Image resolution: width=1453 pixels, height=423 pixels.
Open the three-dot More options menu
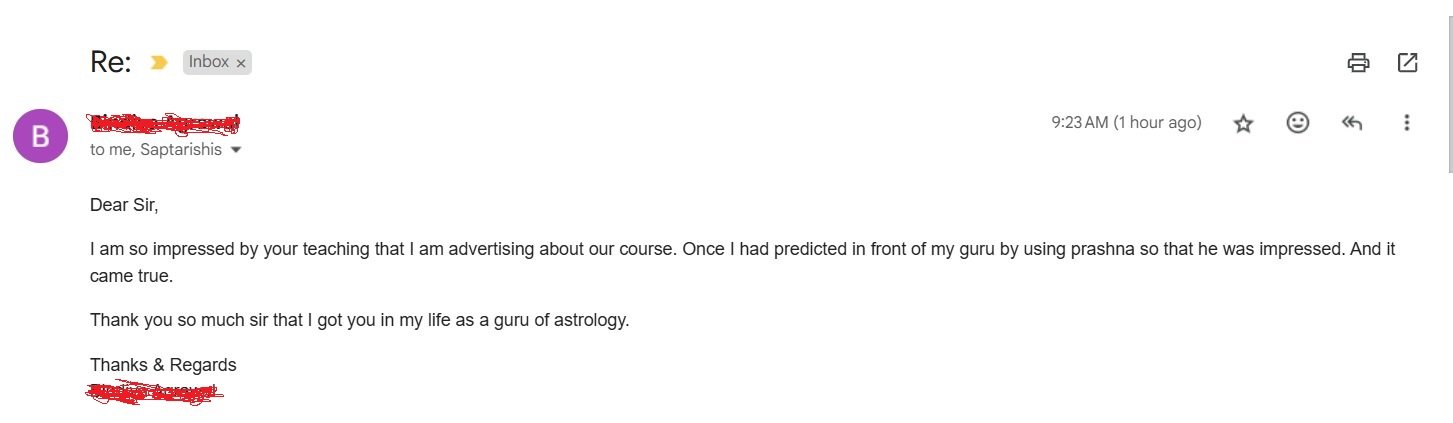pyautogui.click(x=1407, y=123)
